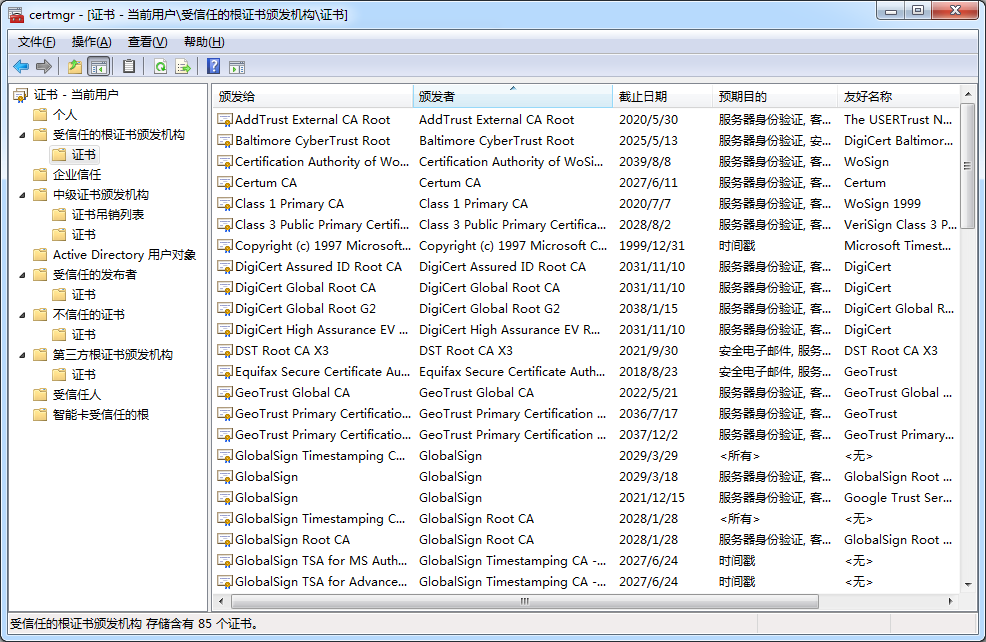Click certificate icon of Baltimore CyberTrust Root
The image size is (986, 642).
click(224, 141)
